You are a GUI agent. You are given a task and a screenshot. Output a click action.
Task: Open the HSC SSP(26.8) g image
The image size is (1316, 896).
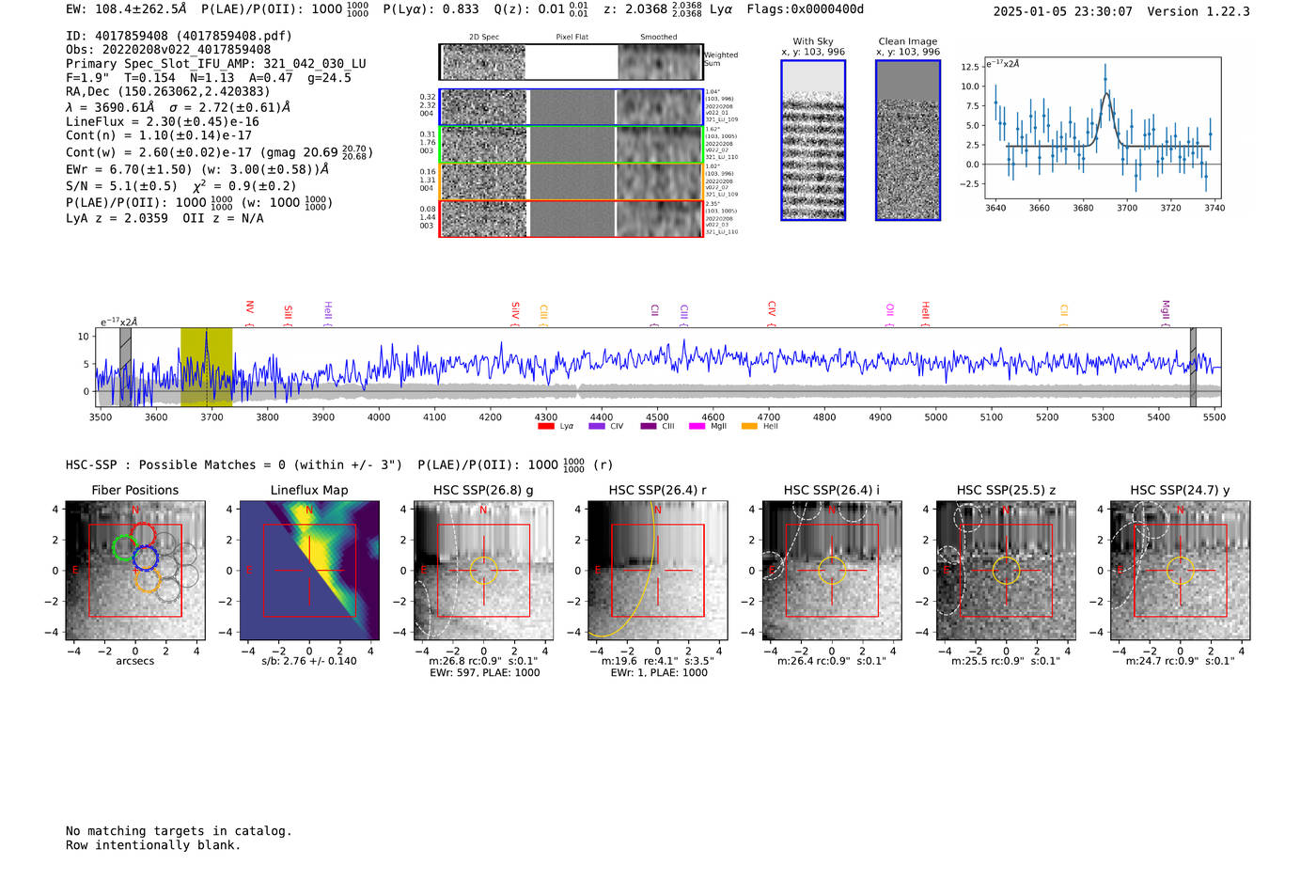[483, 571]
